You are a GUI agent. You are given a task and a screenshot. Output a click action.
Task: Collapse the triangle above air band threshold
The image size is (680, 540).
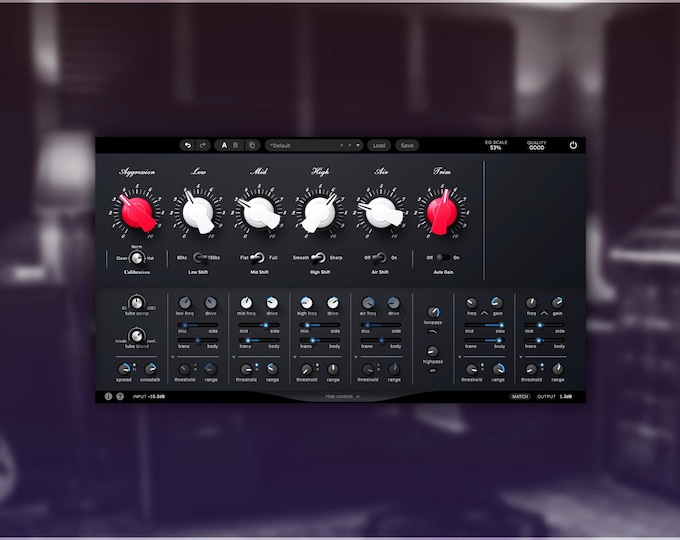356,357
